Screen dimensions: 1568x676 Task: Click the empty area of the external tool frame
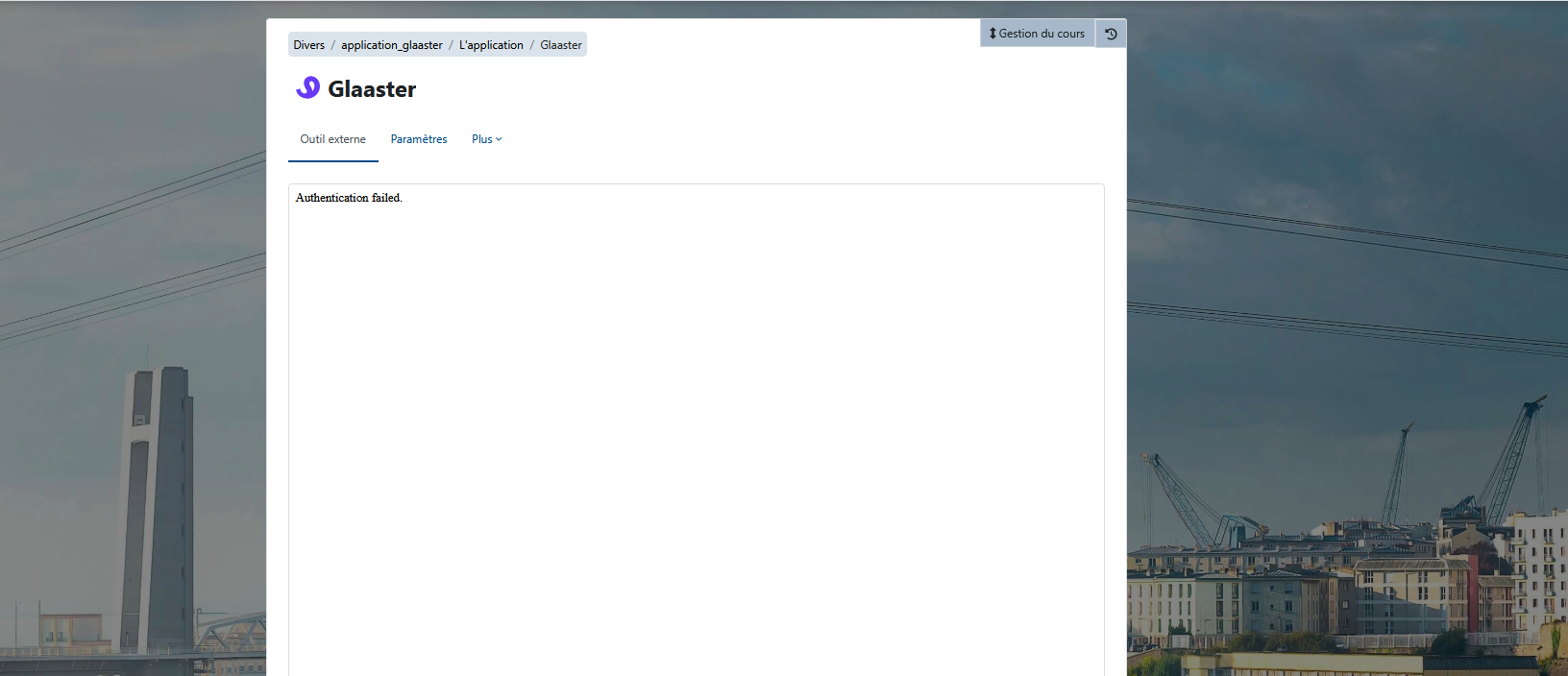pyautogui.click(x=696, y=432)
